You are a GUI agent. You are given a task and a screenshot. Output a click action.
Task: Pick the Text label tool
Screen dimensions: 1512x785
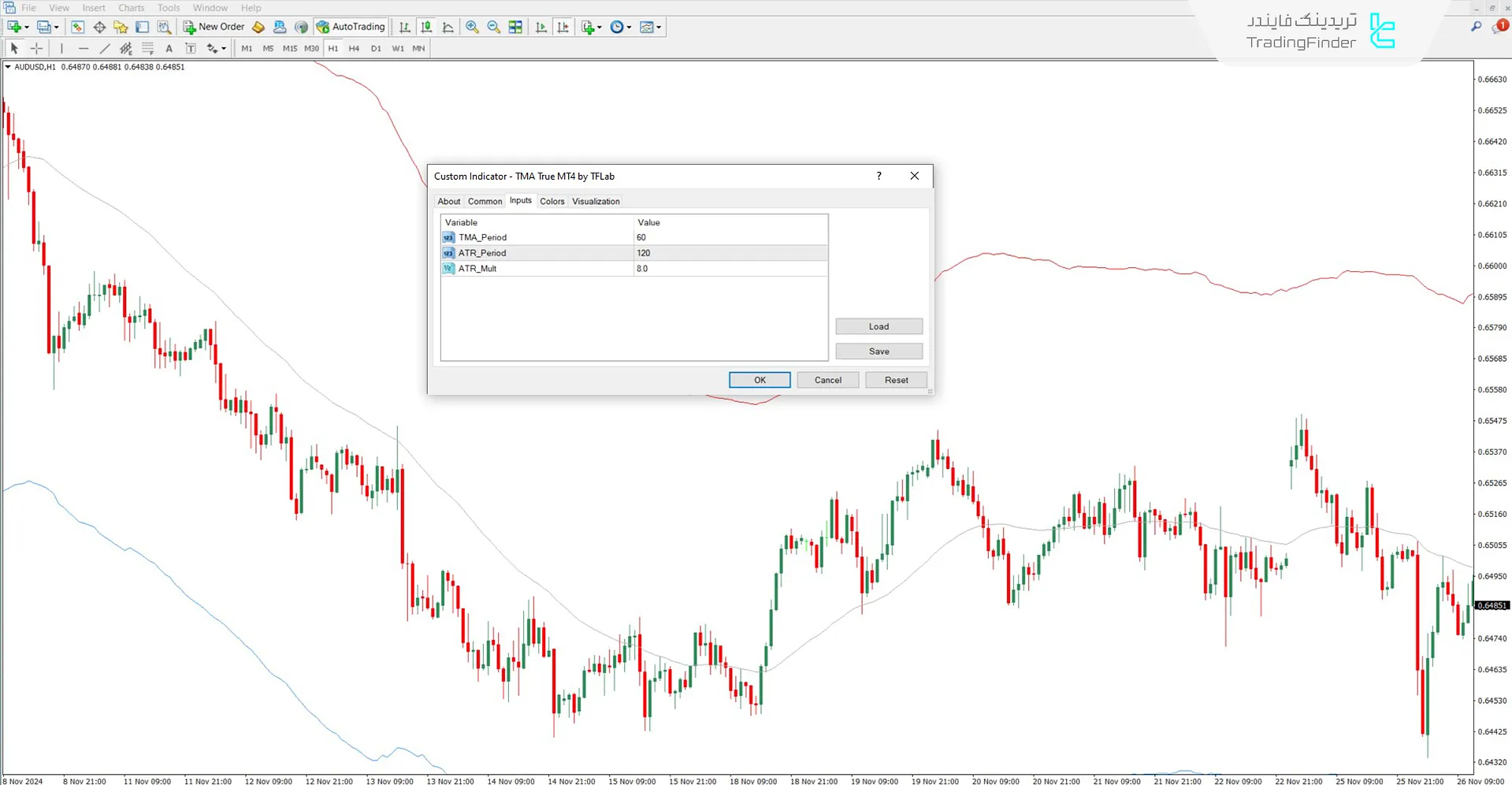pos(190,48)
